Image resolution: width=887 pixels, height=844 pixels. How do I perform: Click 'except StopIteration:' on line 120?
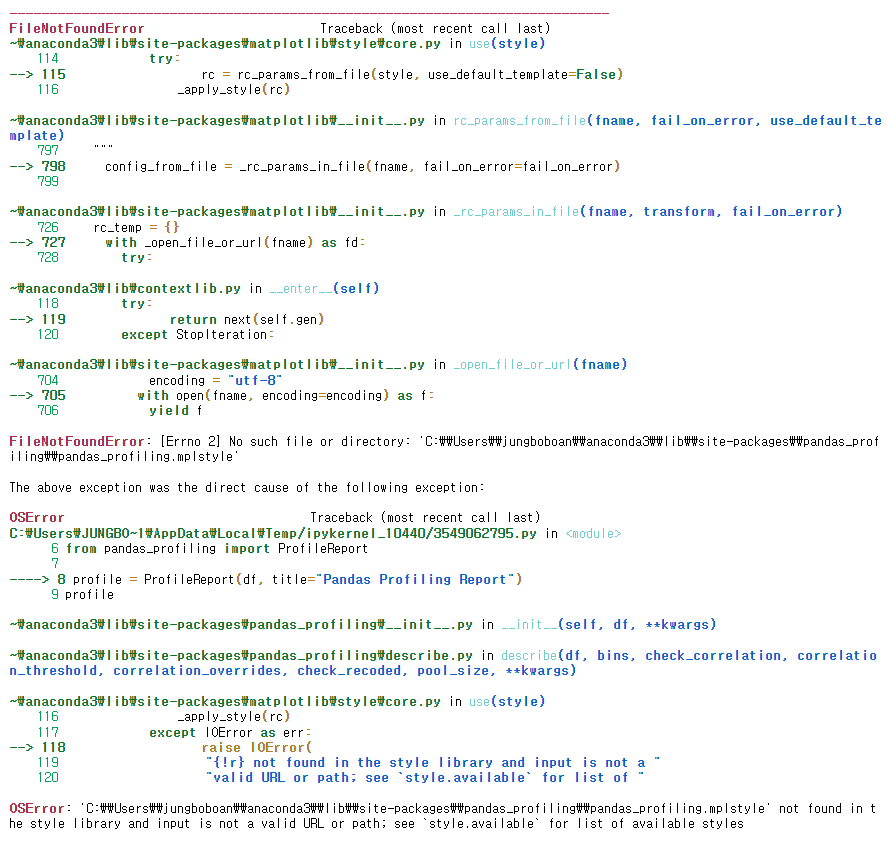(x=197, y=335)
